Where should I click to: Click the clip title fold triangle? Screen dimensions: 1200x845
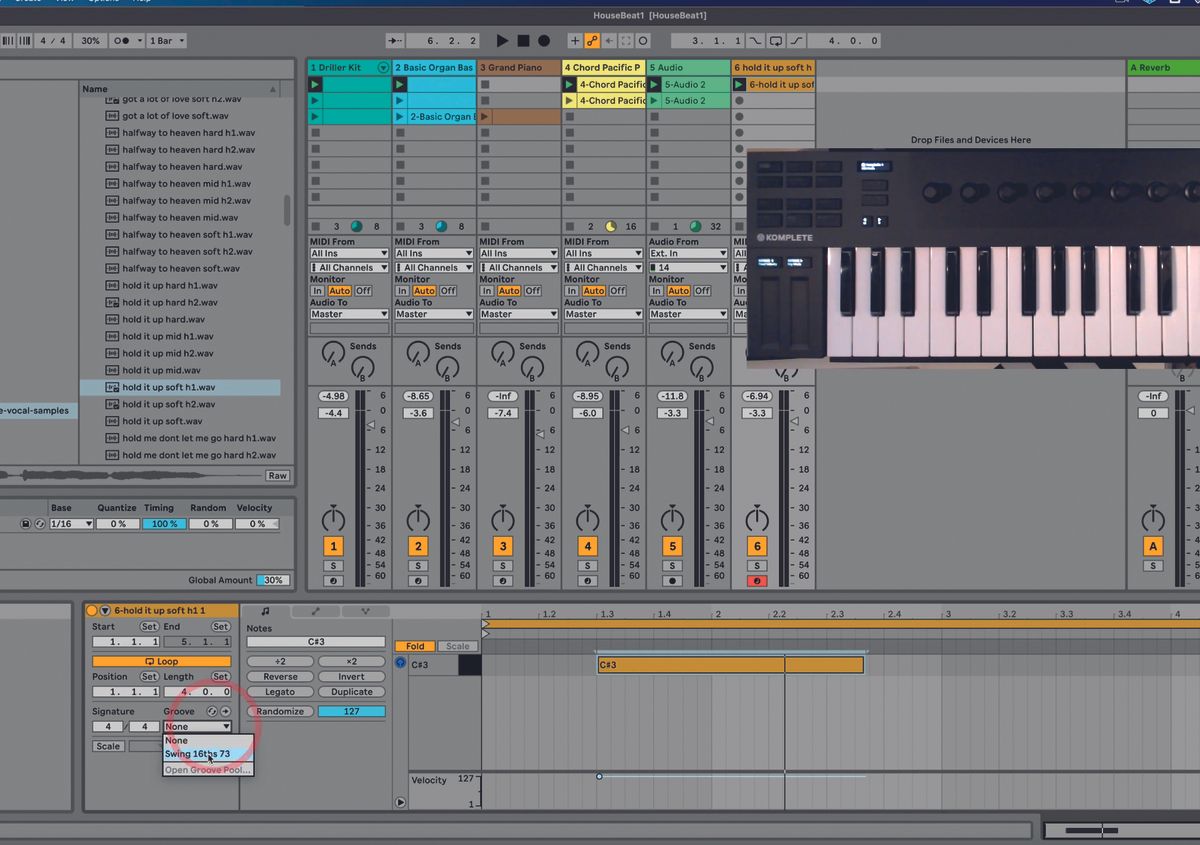(x=104, y=610)
